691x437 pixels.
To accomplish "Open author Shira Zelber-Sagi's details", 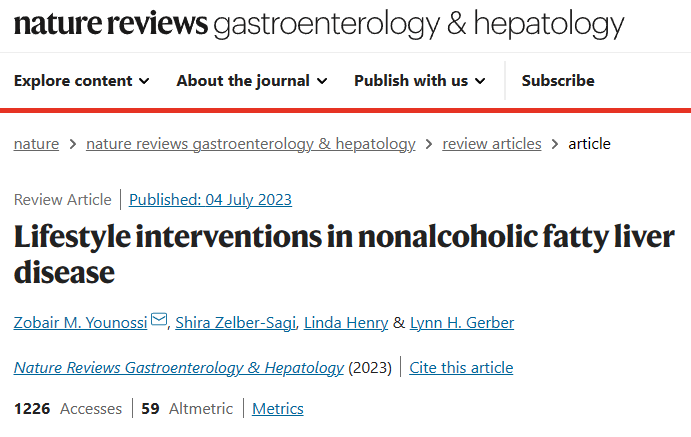I will [x=235, y=323].
